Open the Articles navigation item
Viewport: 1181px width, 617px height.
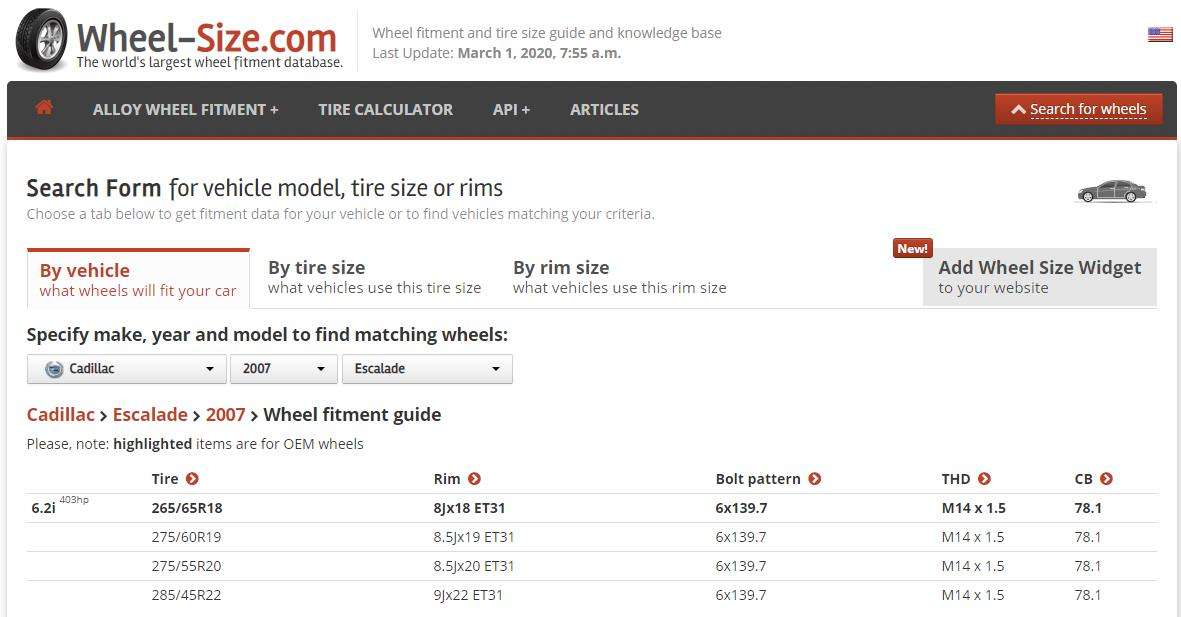[604, 110]
